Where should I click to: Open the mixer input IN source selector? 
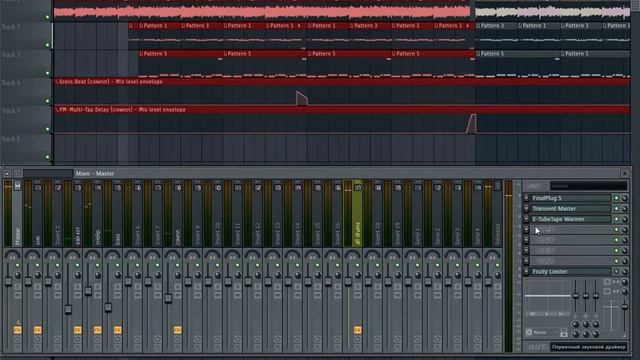click(x=589, y=186)
